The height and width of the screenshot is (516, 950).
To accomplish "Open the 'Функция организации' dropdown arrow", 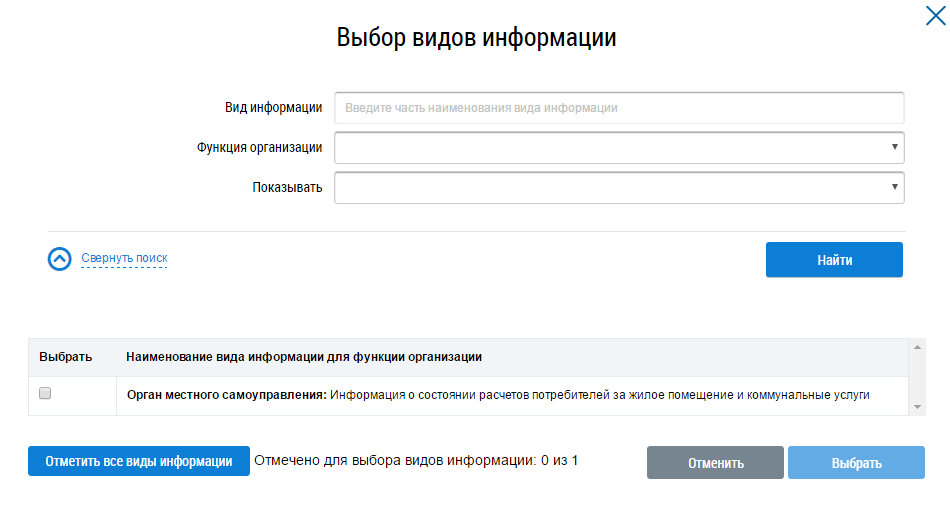I will pos(894,147).
